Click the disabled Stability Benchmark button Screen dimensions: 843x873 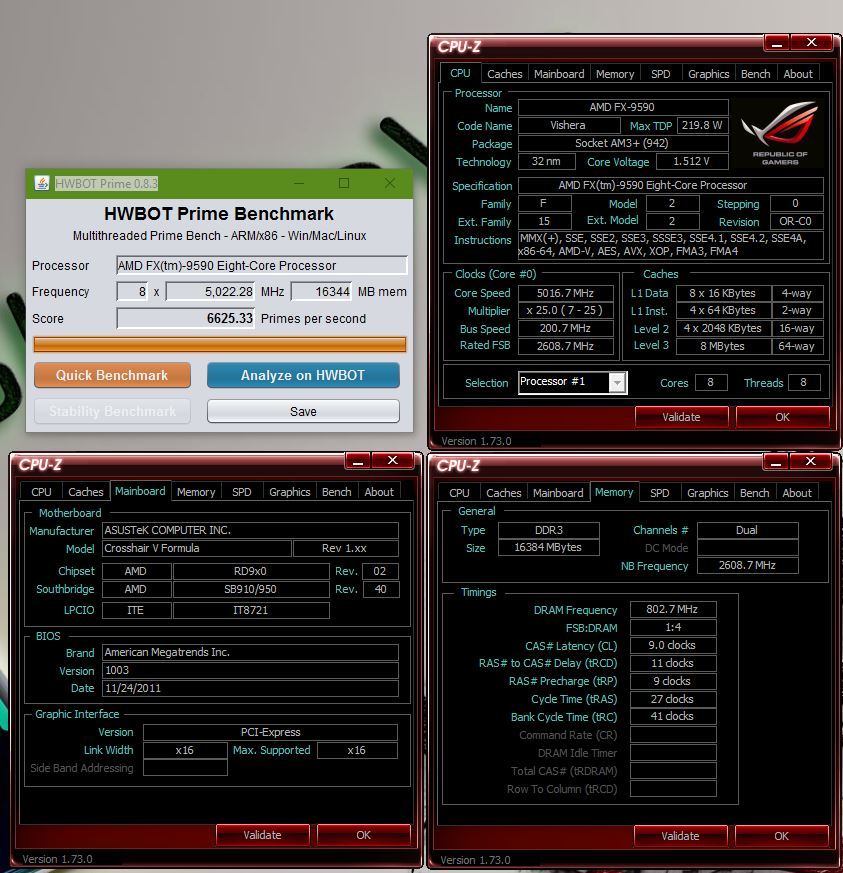112,411
